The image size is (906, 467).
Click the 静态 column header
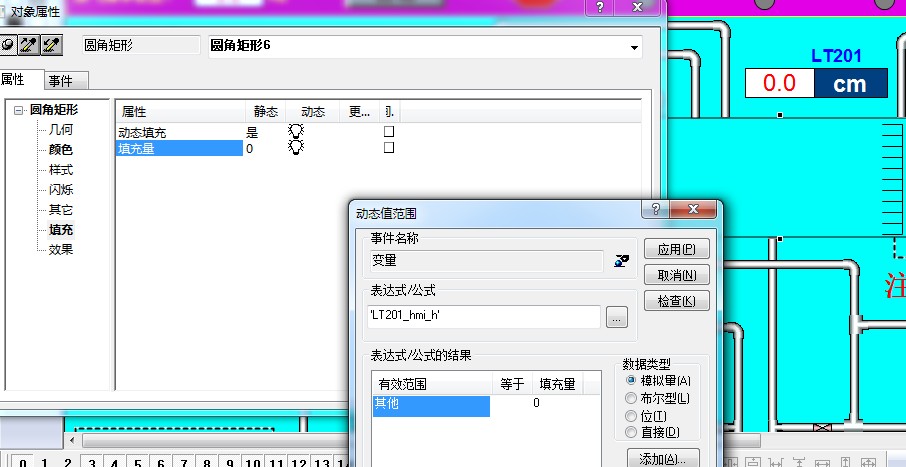pos(265,112)
